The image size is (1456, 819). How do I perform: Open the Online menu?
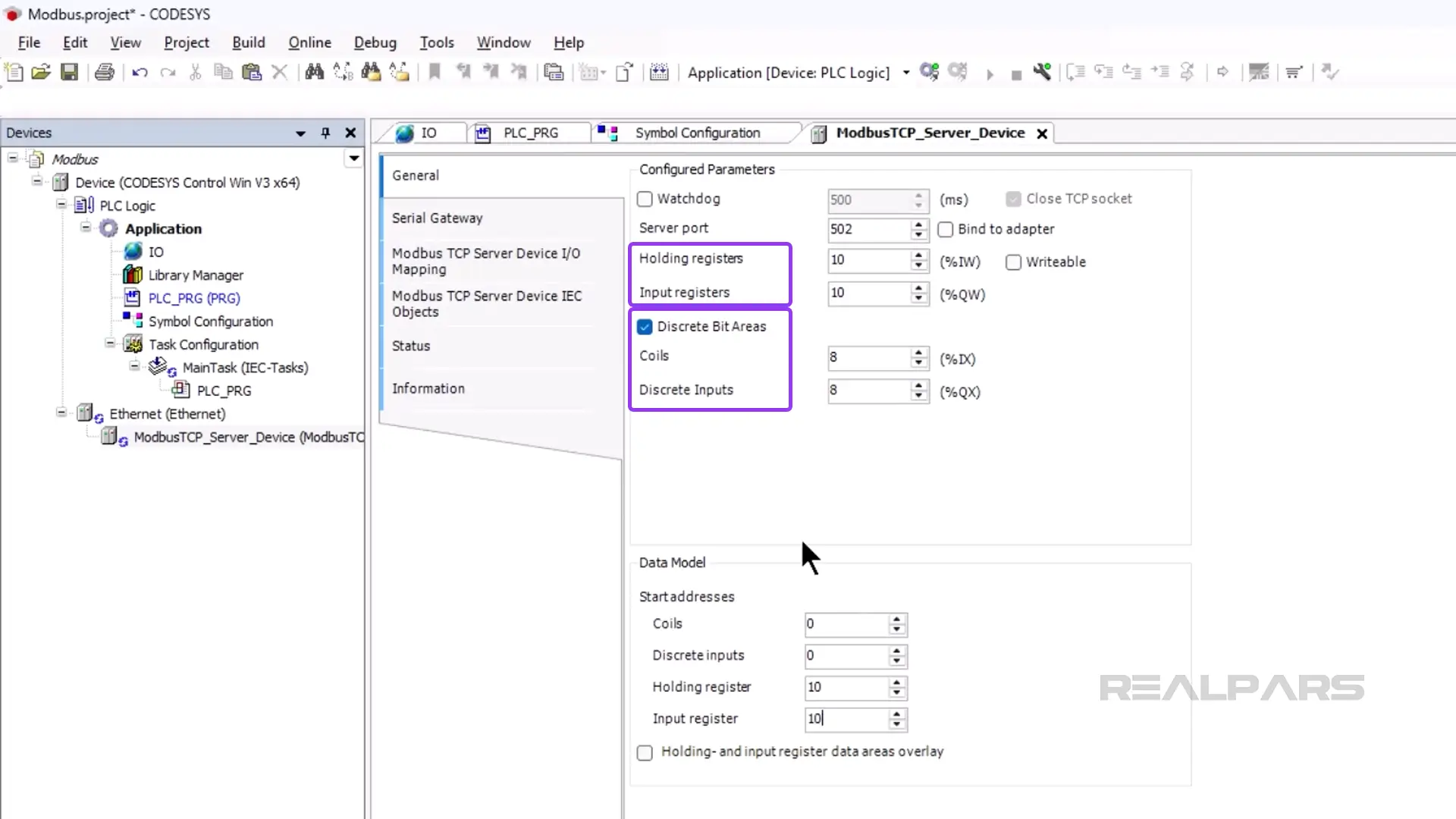[x=309, y=42]
